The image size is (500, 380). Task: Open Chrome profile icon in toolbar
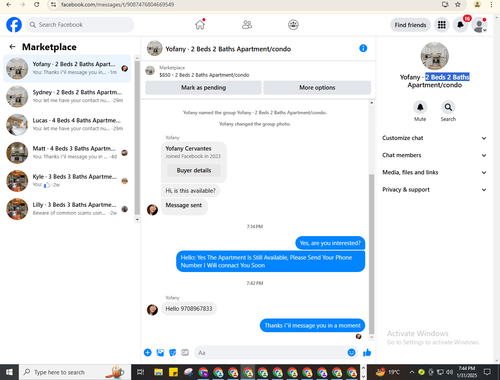coord(477,5)
